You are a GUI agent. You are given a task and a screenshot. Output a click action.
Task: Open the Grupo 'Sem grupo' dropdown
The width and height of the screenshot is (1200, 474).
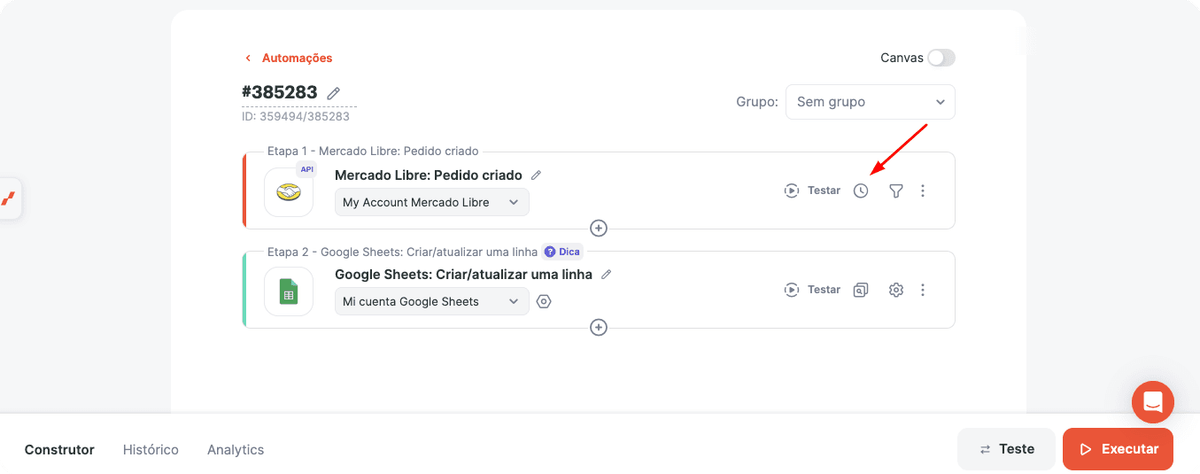pos(870,102)
